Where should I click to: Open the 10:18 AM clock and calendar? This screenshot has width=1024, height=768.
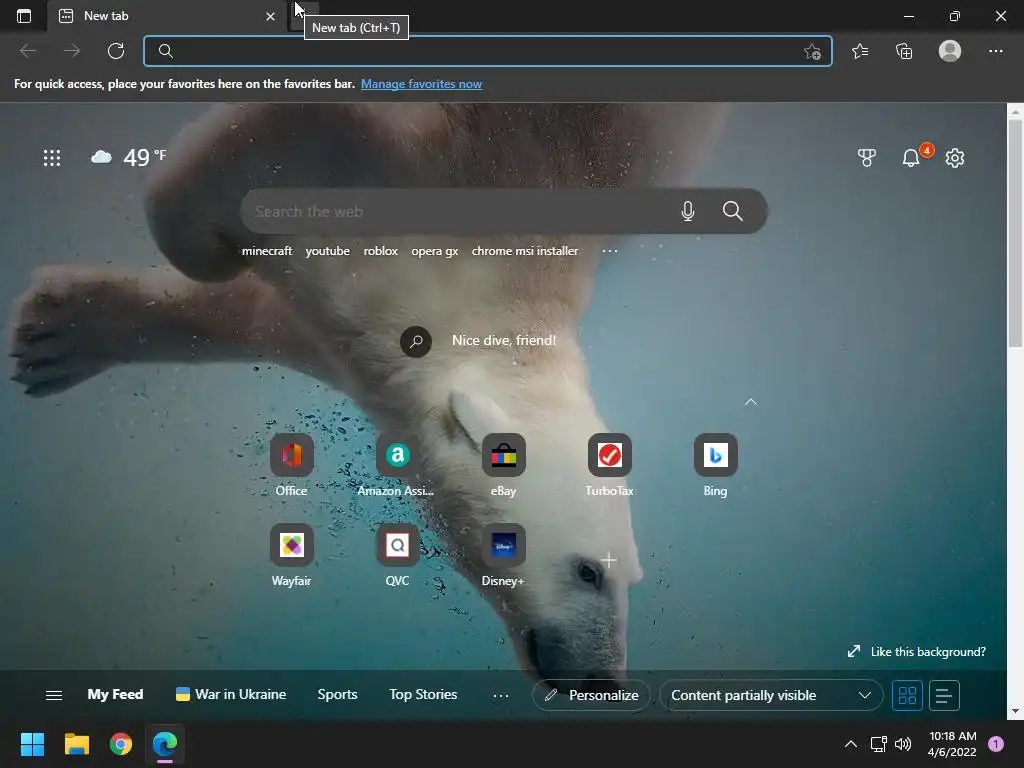point(952,744)
